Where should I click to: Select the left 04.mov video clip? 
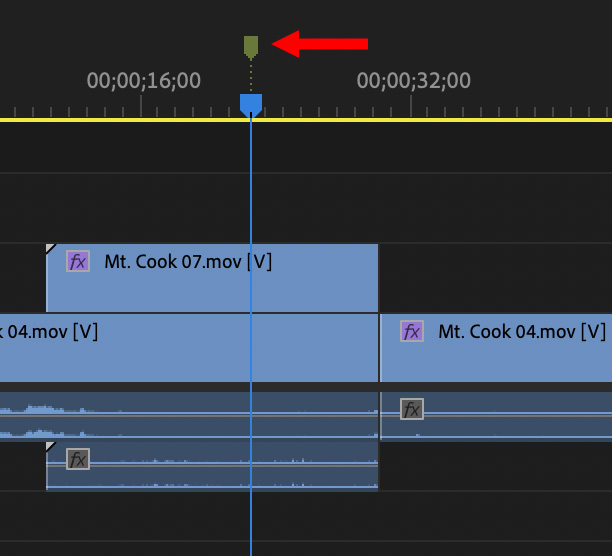tap(150, 355)
